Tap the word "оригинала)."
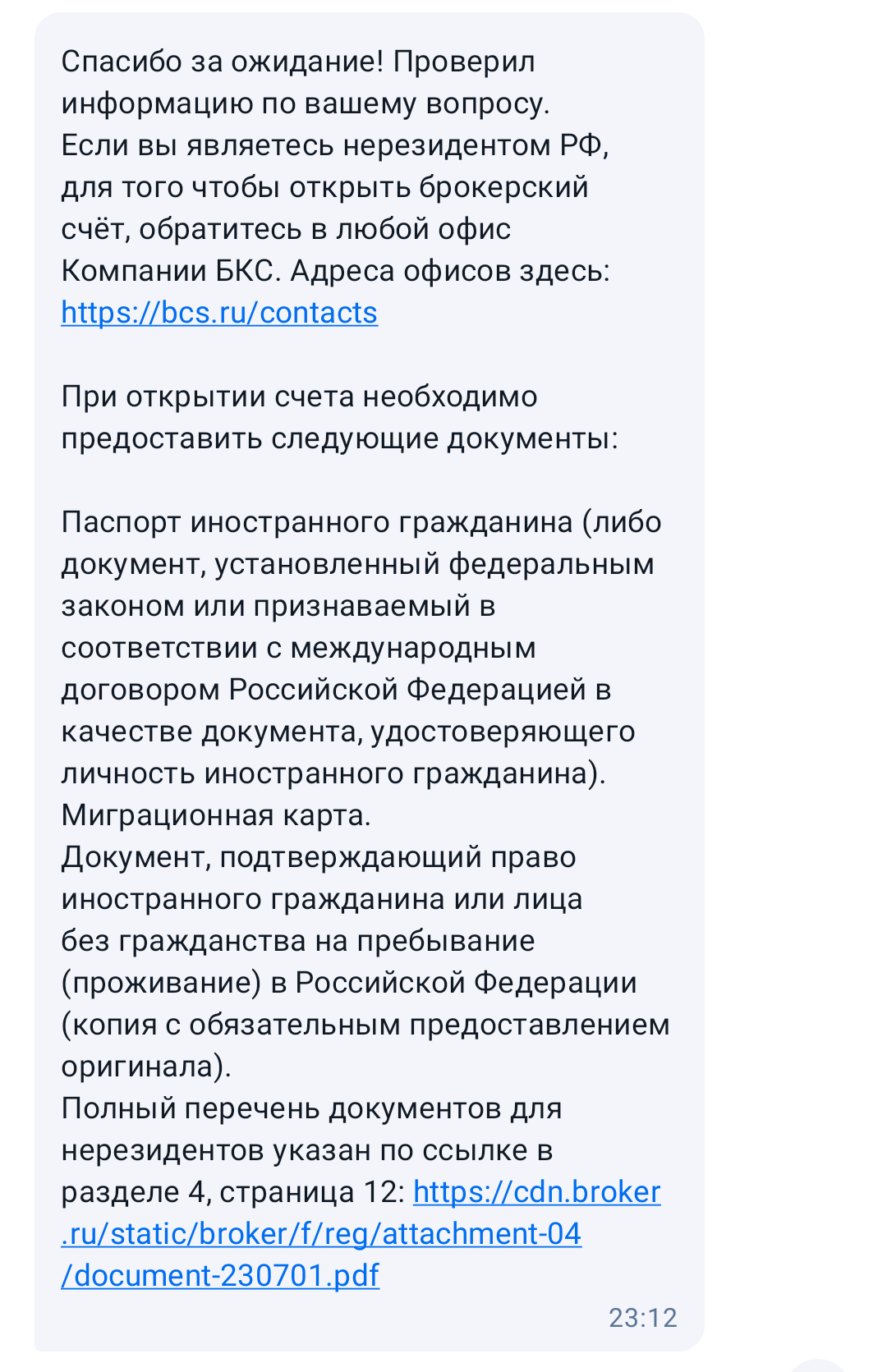 [146, 1067]
